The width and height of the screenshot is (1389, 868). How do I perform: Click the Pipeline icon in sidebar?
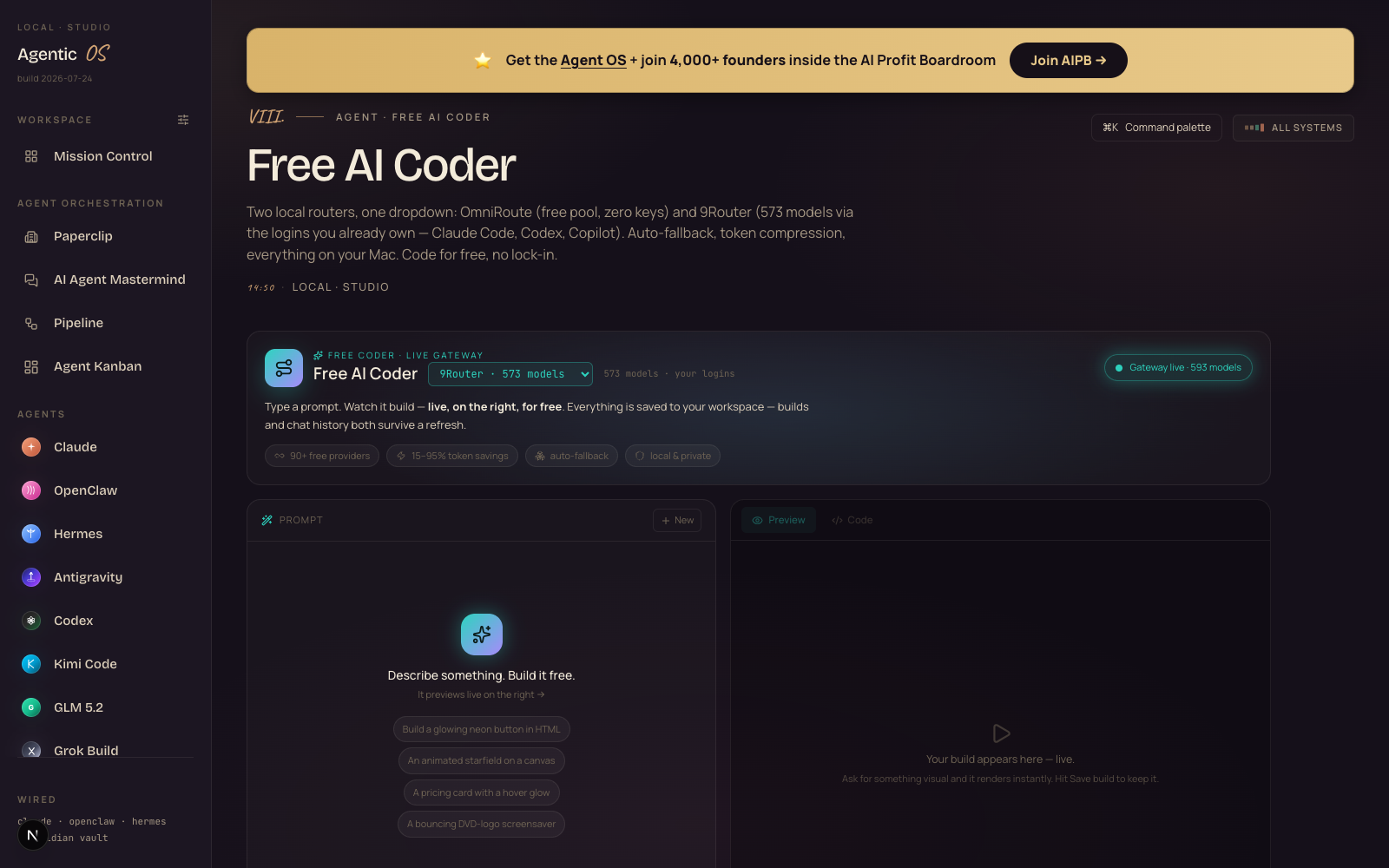pyautogui.click(x=31, y=323)
